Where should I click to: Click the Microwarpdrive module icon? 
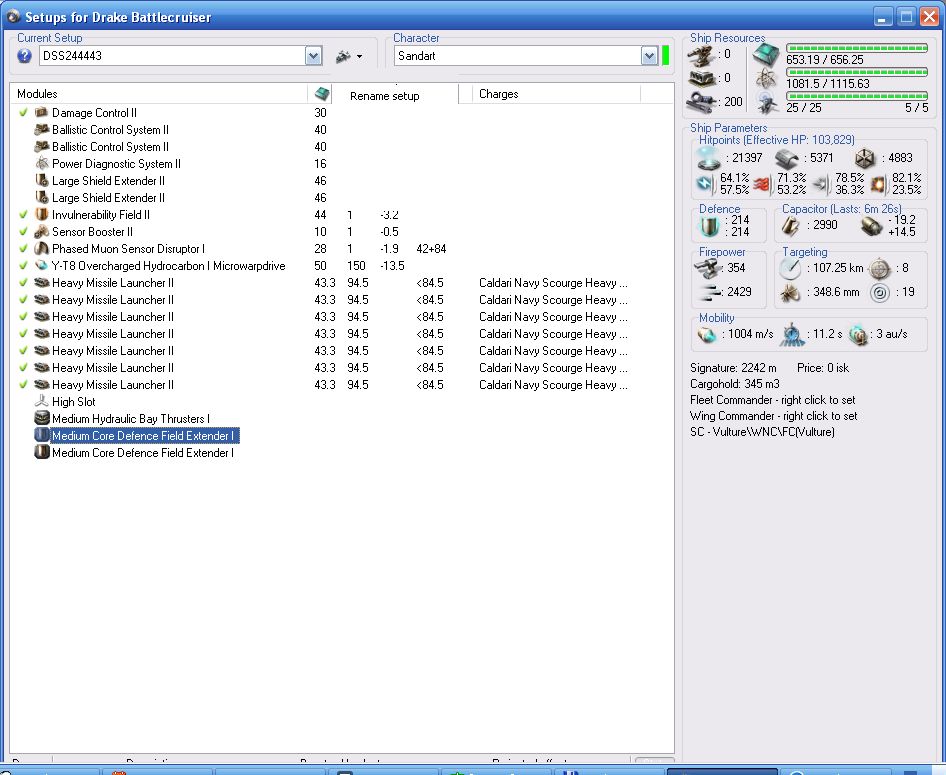42,265
